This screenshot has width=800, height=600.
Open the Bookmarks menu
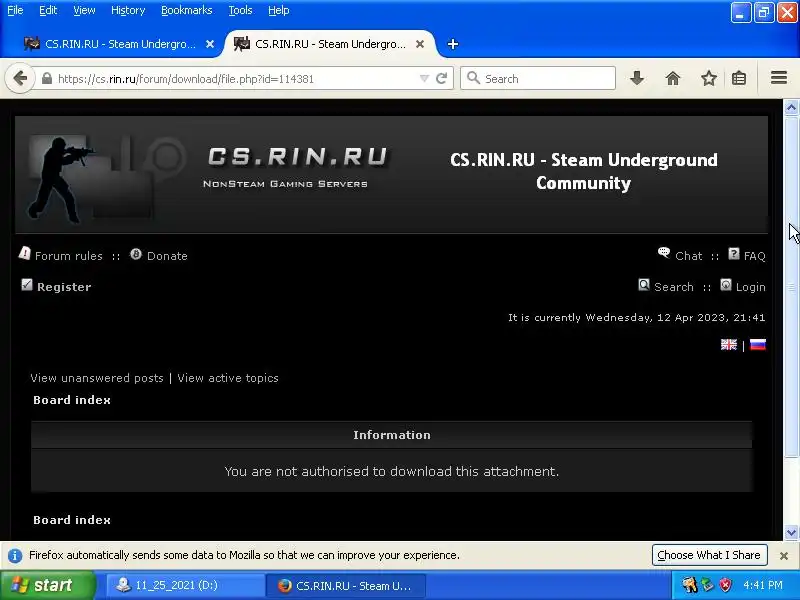[187, 10]
